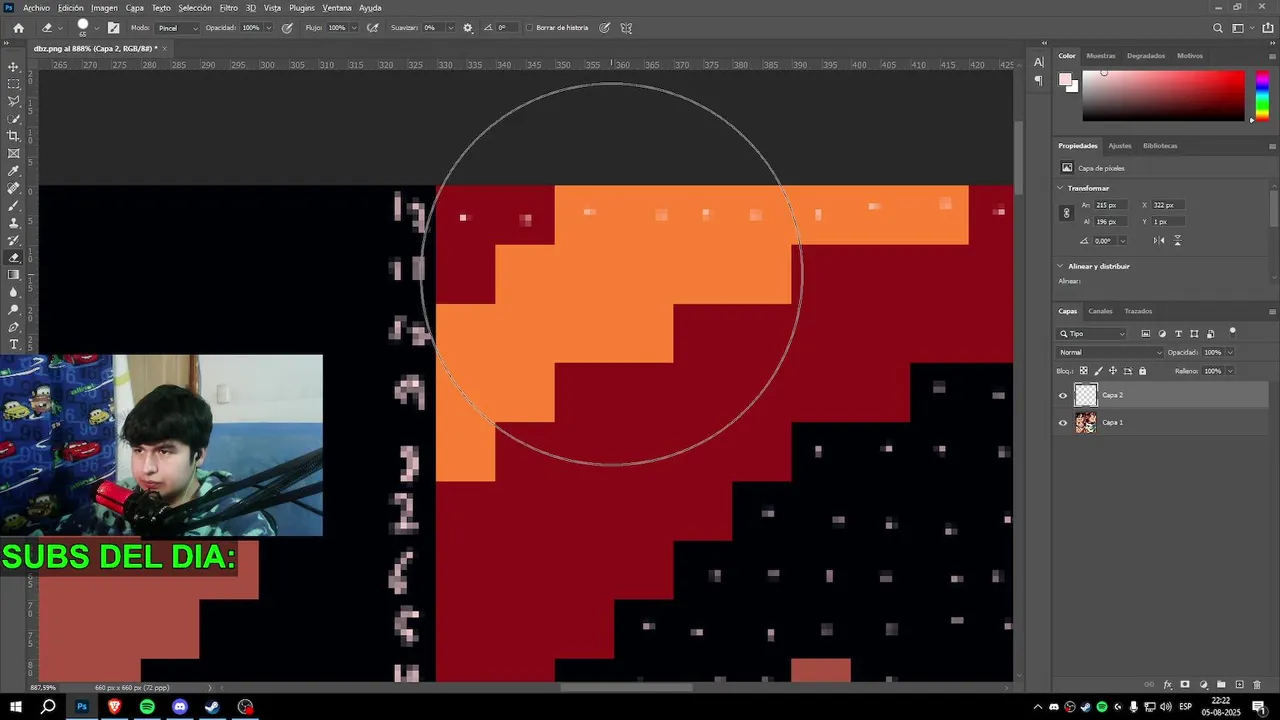
Task: Open the Ventana menu
Action: (x=337, y=8)
